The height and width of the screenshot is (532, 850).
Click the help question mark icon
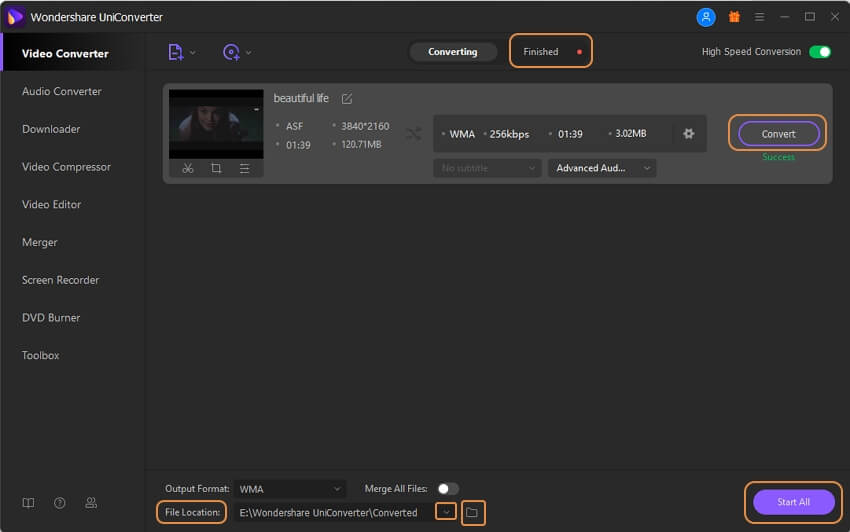(x=60, y=503)
